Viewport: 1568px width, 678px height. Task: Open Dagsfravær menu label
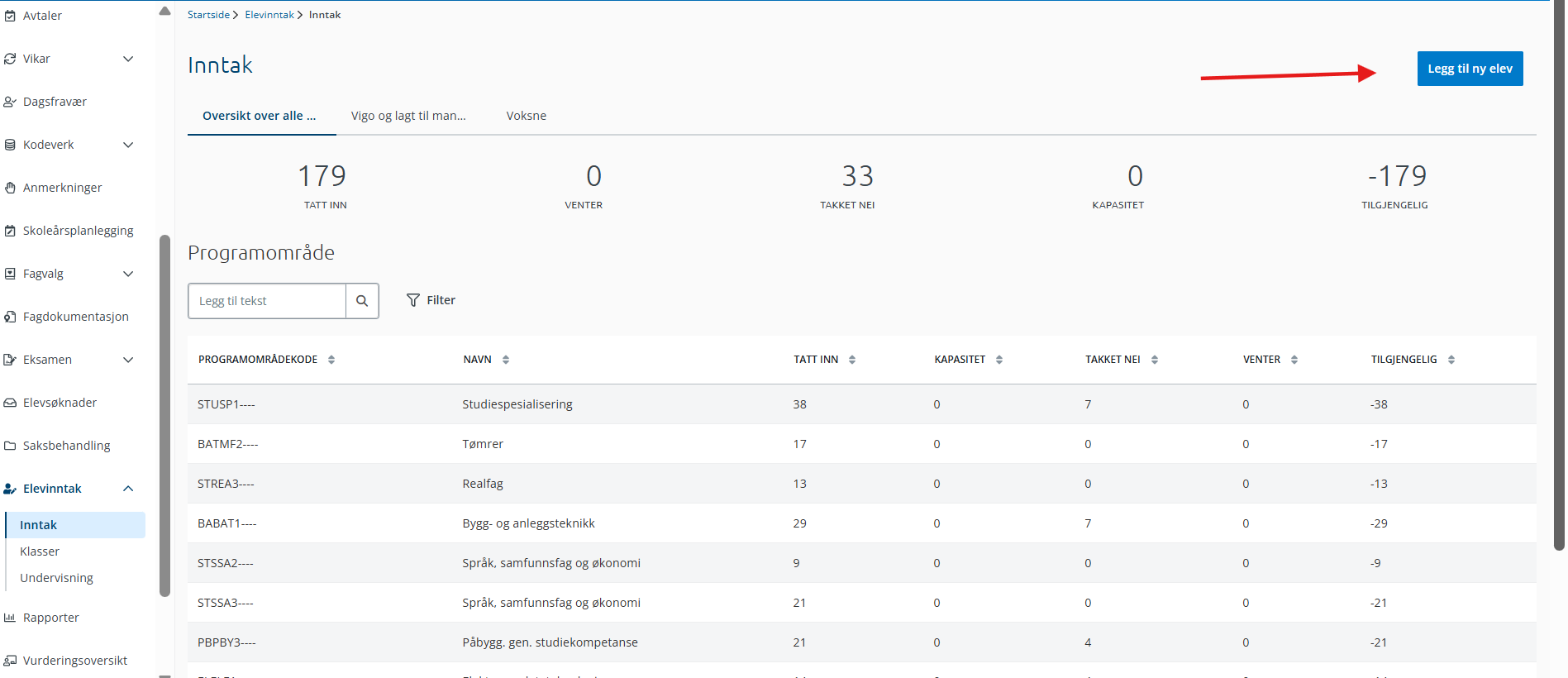tap(55, 102)
